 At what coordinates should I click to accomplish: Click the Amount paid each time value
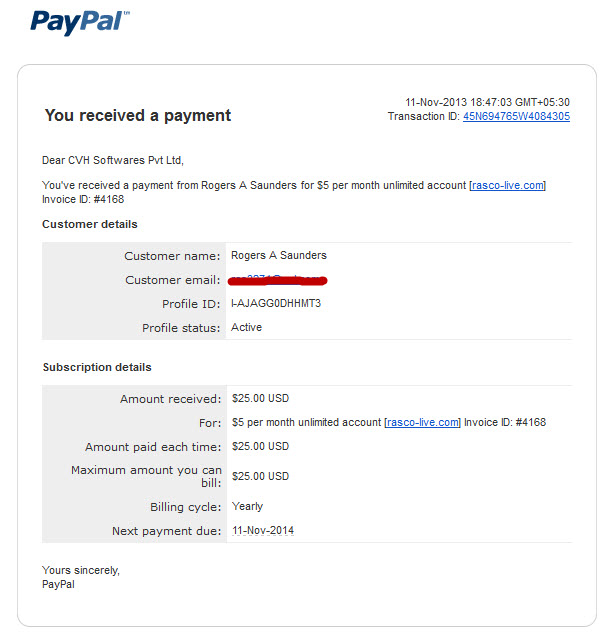click(x=260, y=446)
